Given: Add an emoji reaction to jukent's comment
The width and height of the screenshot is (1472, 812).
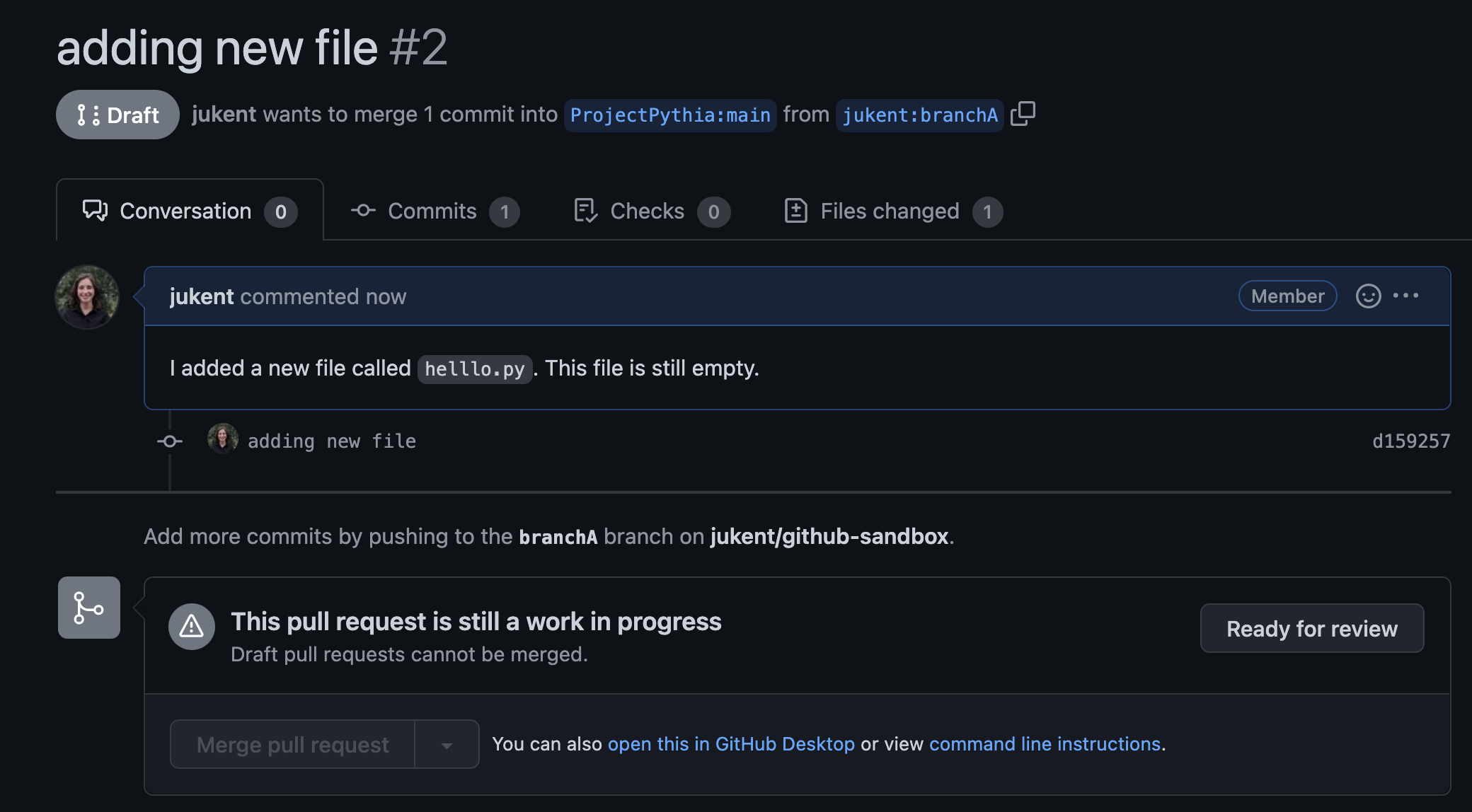Looking at the screenshot, I should point(1368,296).
